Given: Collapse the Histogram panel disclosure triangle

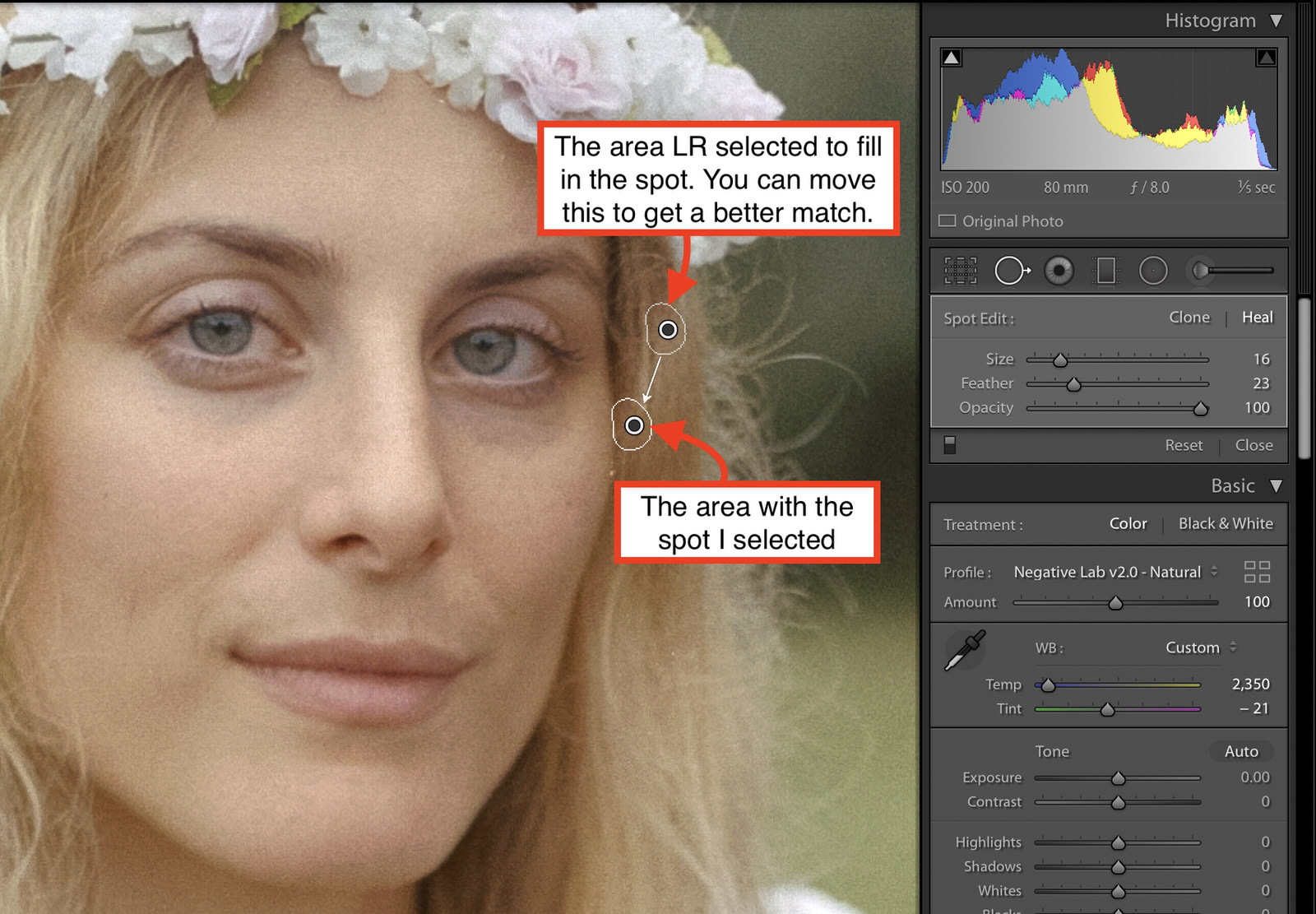Looking at the screenshot, I should pyautogui.click(x=1277, y=21).
